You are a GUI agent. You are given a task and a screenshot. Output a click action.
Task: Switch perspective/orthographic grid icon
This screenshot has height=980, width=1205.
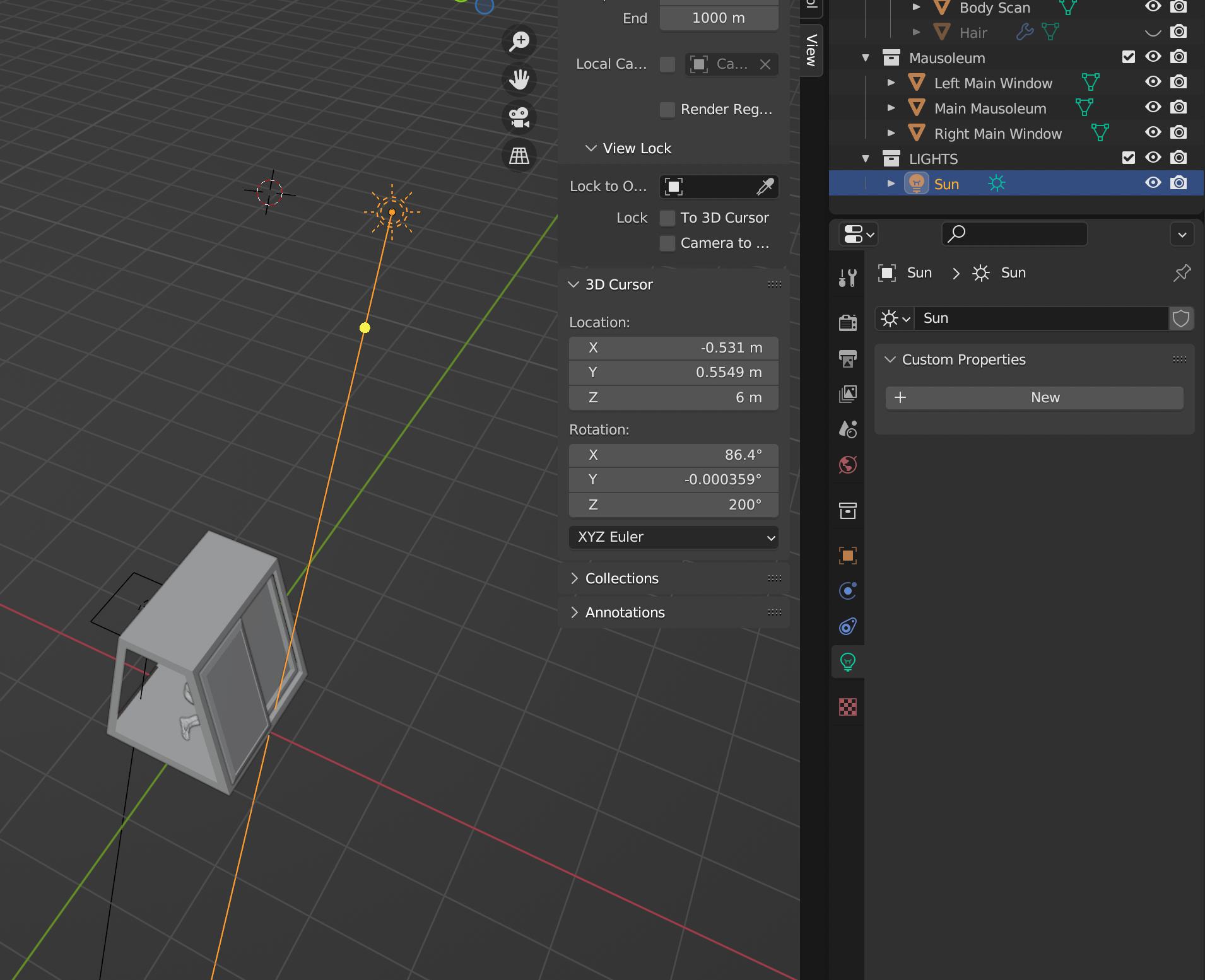519,155
